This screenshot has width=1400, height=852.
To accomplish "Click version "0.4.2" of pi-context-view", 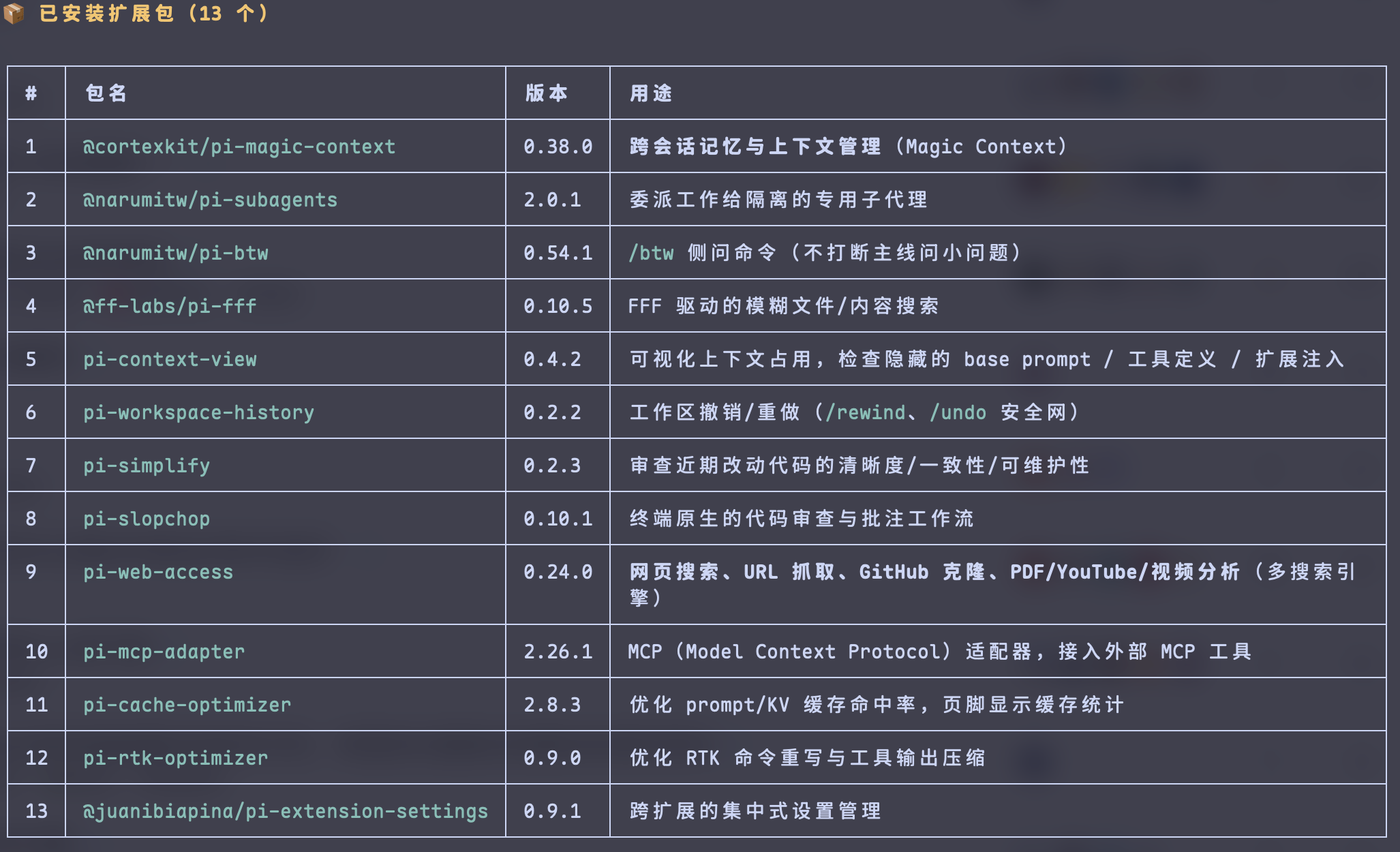I will pyautogui.click(x=552, y=359).
